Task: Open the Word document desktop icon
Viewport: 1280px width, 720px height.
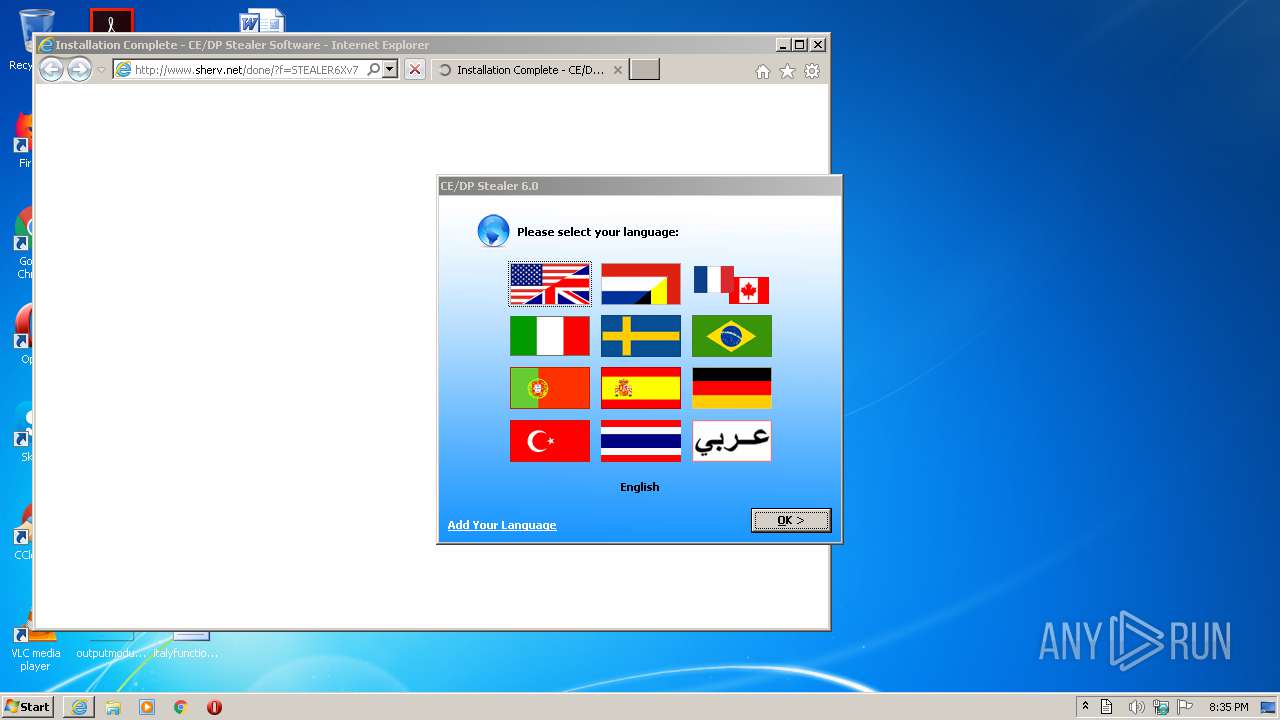Action: click(262, 20)
